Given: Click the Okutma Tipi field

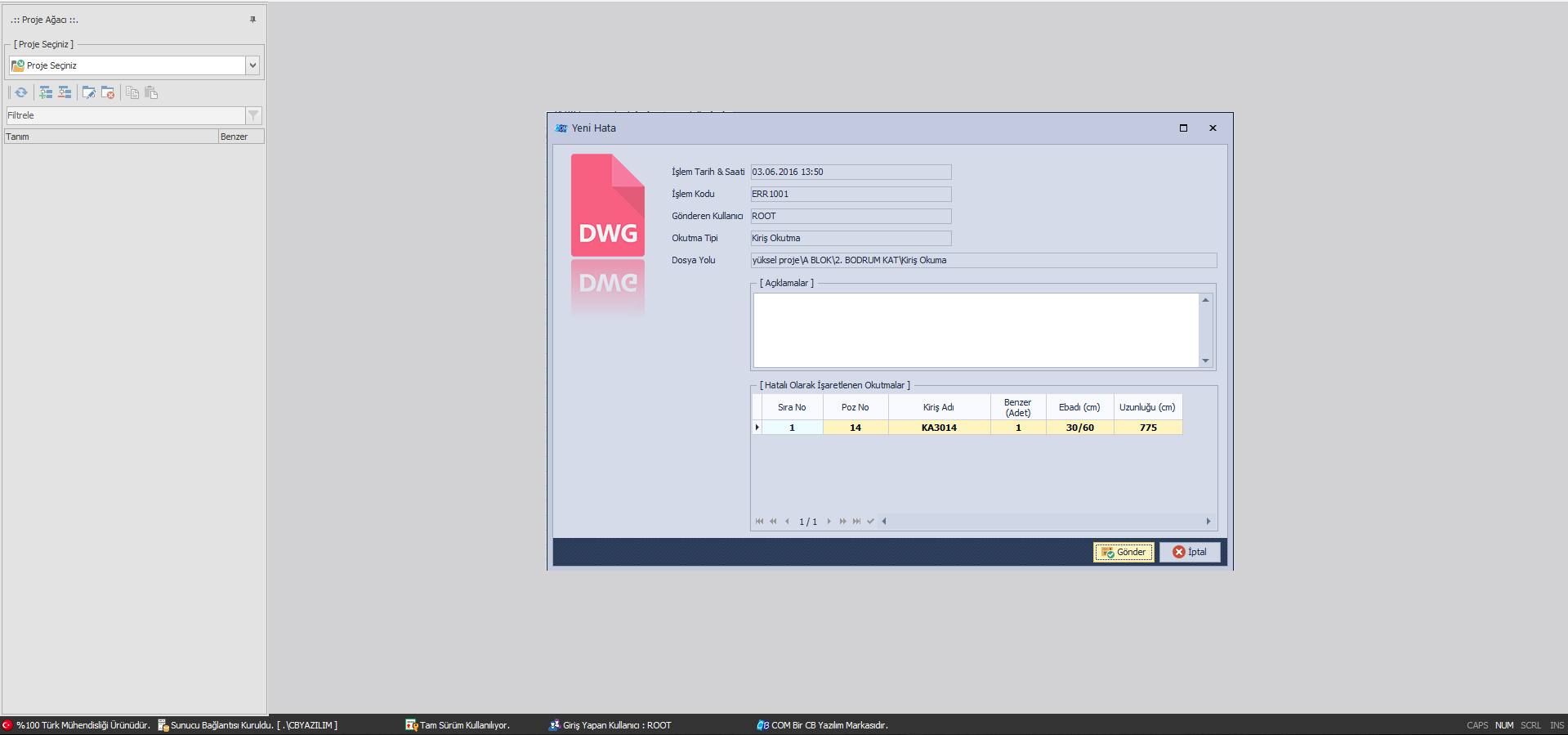Looking at the screenshot, I should pos(851,238).
